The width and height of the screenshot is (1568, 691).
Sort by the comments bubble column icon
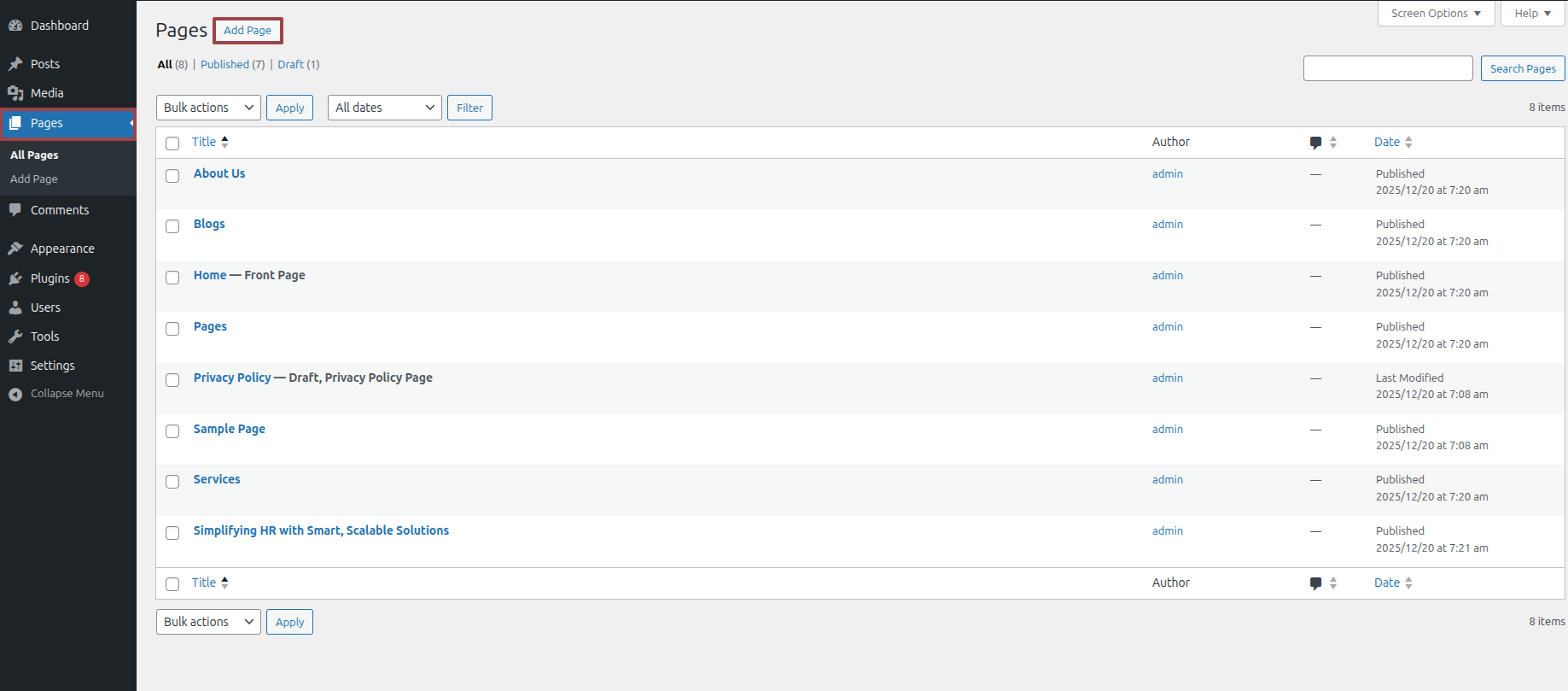(1315, 143)
